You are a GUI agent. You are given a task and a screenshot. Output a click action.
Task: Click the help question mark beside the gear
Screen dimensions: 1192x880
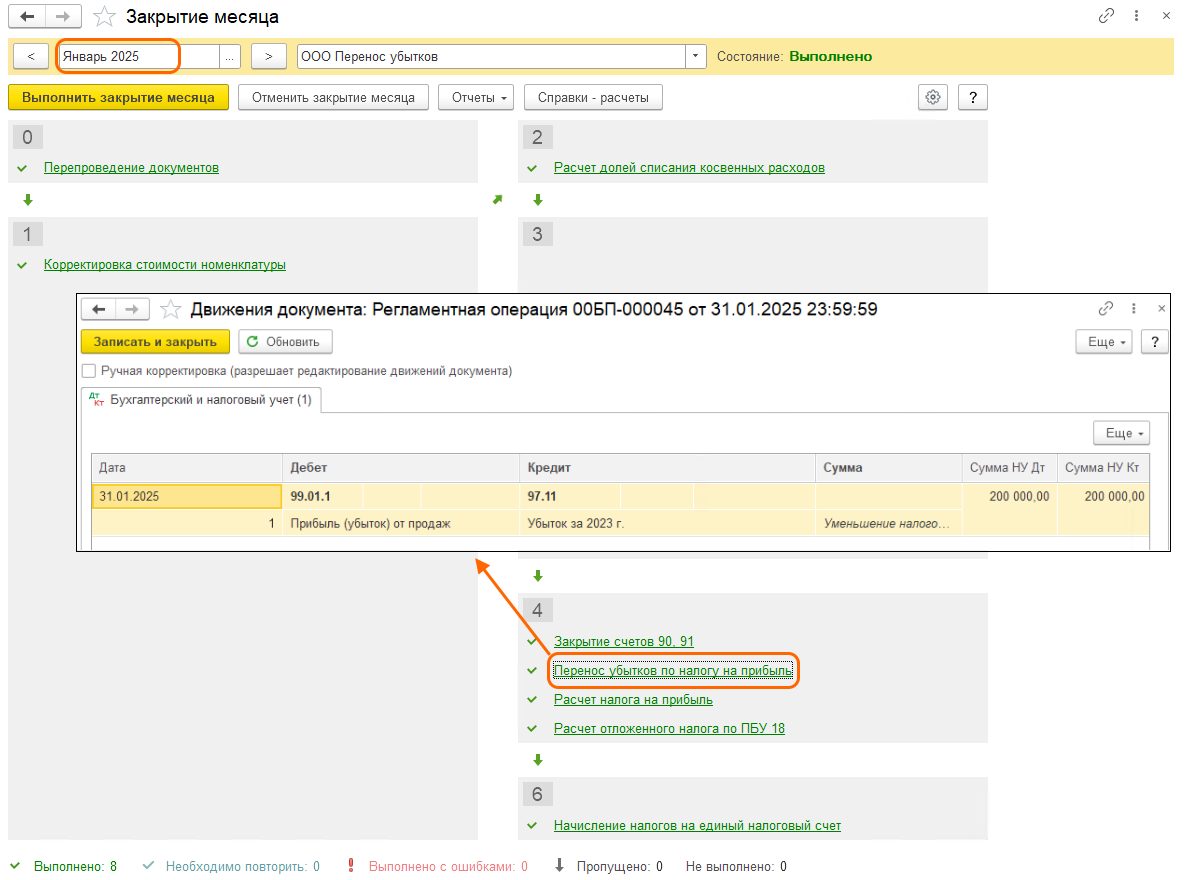point(973,97)
